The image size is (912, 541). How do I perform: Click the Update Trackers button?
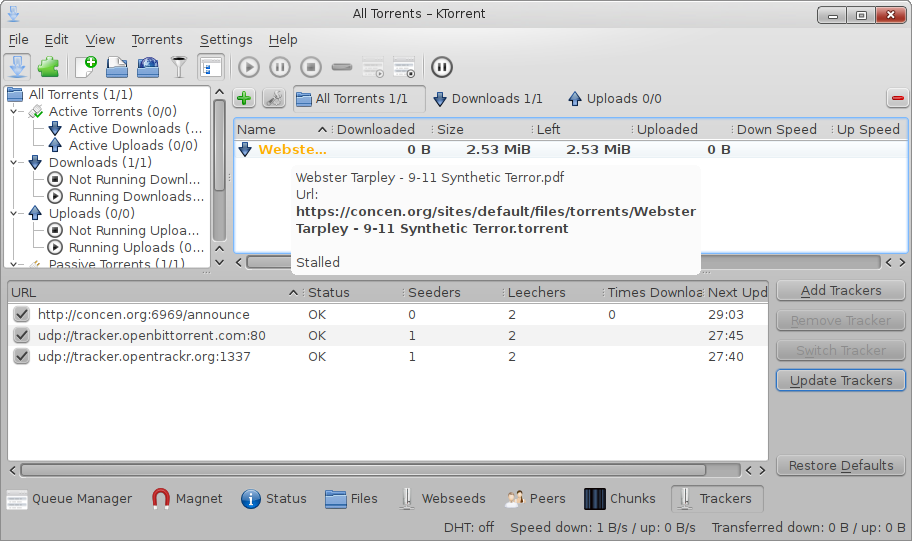click(x=840, y=380)
